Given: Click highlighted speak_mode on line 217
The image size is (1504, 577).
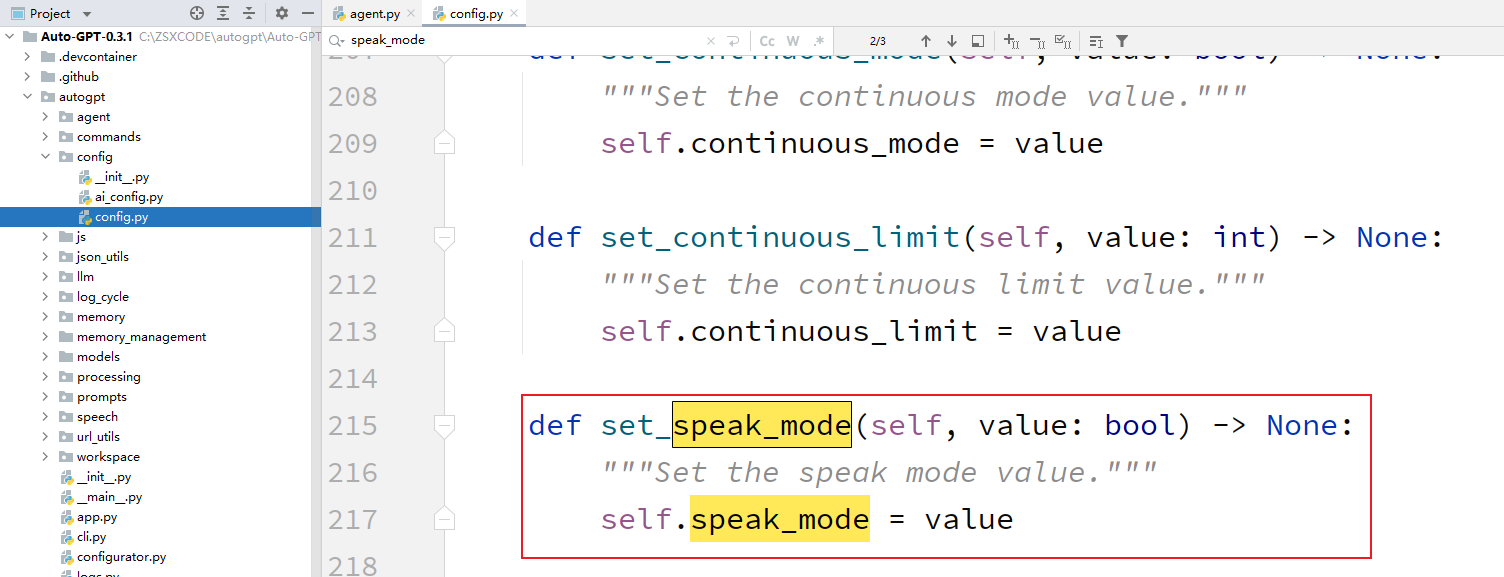Looking at the screenshot, I should coord(780,519).
